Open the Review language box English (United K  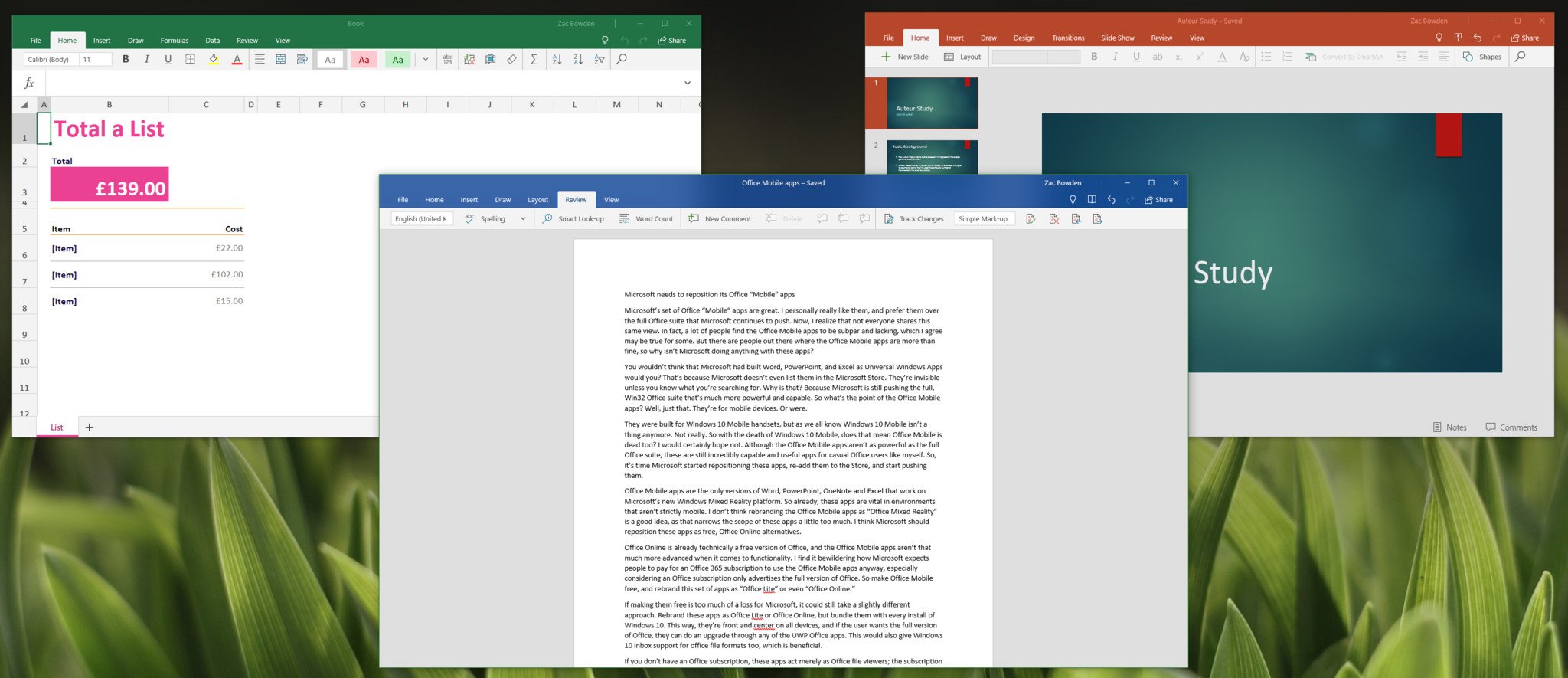[422, 219]
